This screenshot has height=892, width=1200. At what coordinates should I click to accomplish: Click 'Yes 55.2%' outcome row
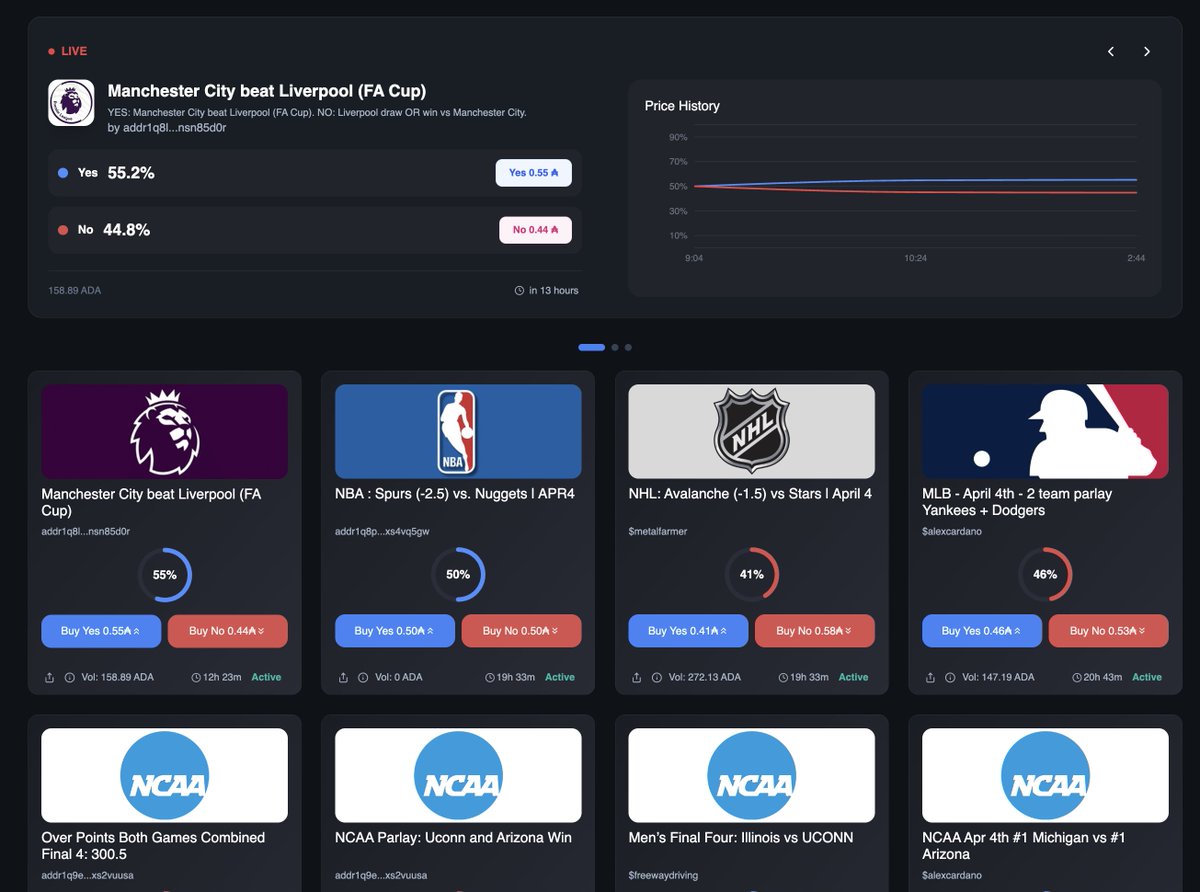[315, 173]
